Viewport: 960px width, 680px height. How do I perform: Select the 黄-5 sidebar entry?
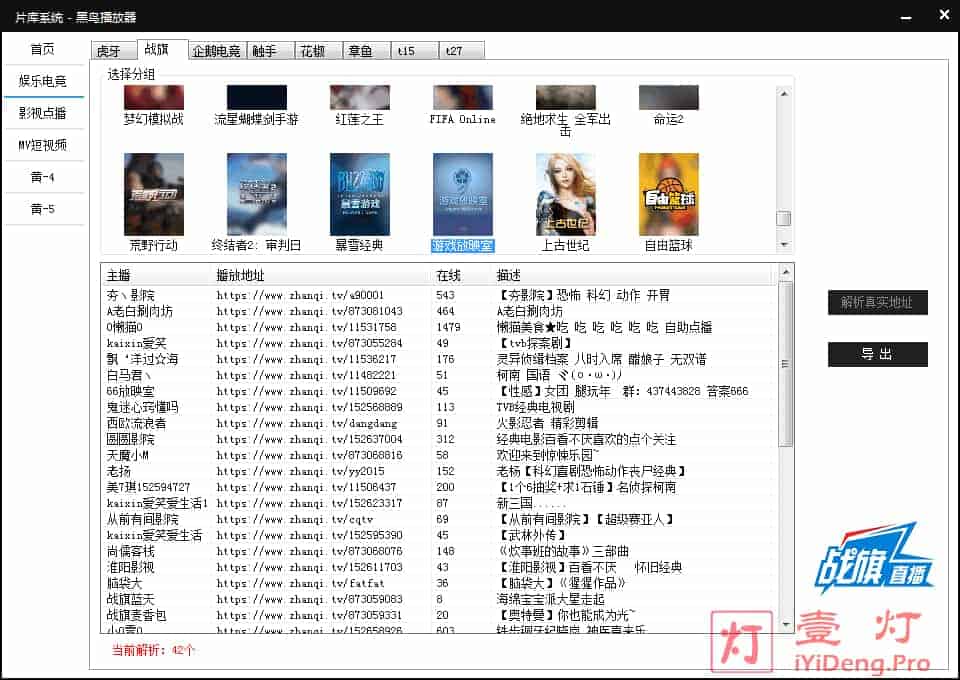(43, 209)
